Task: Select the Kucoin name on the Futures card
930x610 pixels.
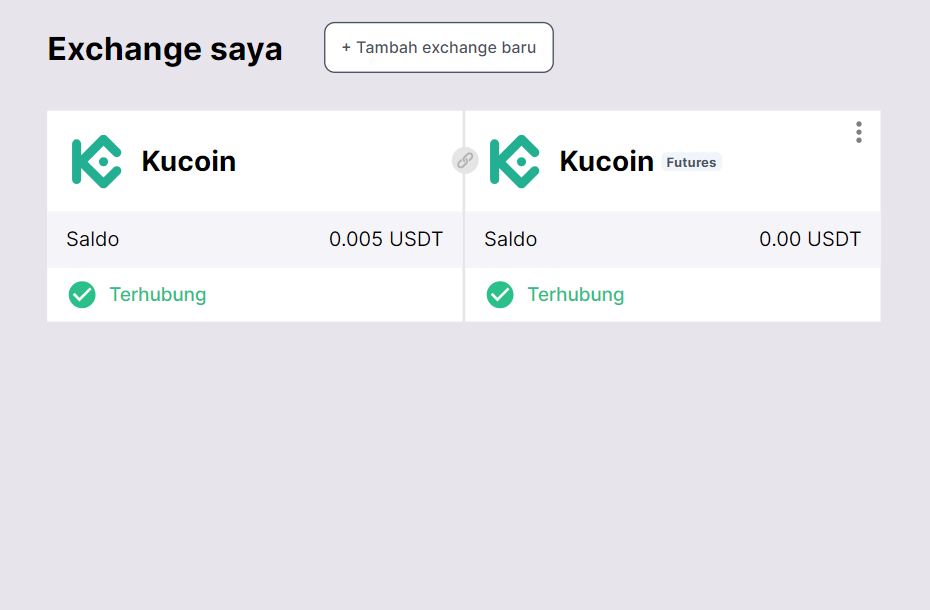Action: tap(606, 161)
